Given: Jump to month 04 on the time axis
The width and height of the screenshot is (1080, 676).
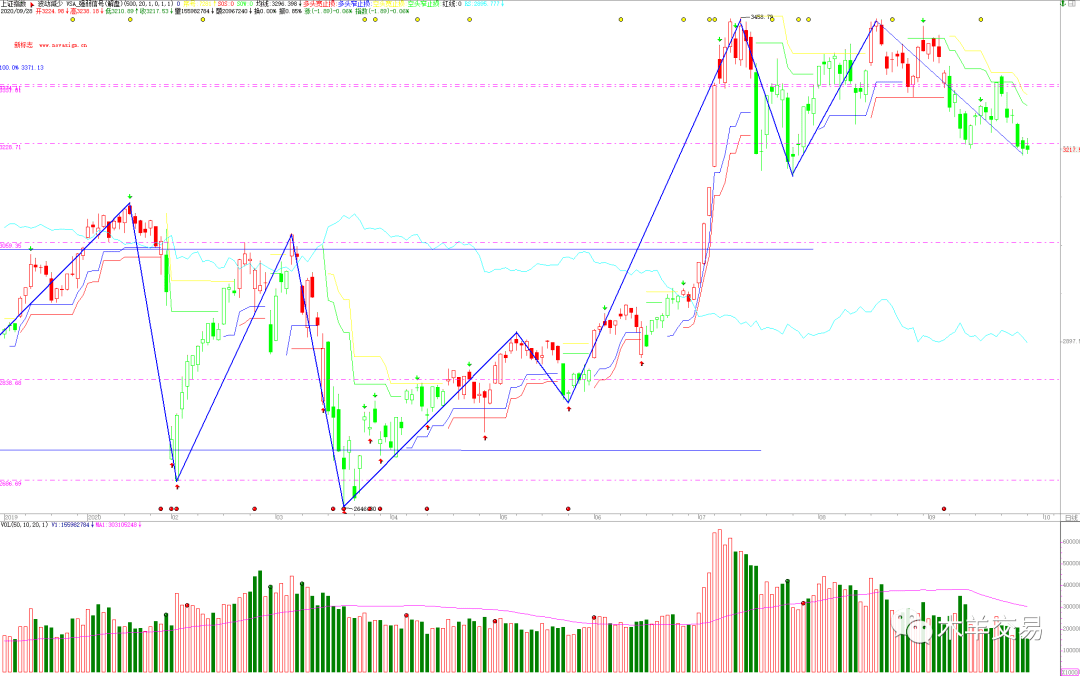Looking at the screenshot, I should pos(393,517).
